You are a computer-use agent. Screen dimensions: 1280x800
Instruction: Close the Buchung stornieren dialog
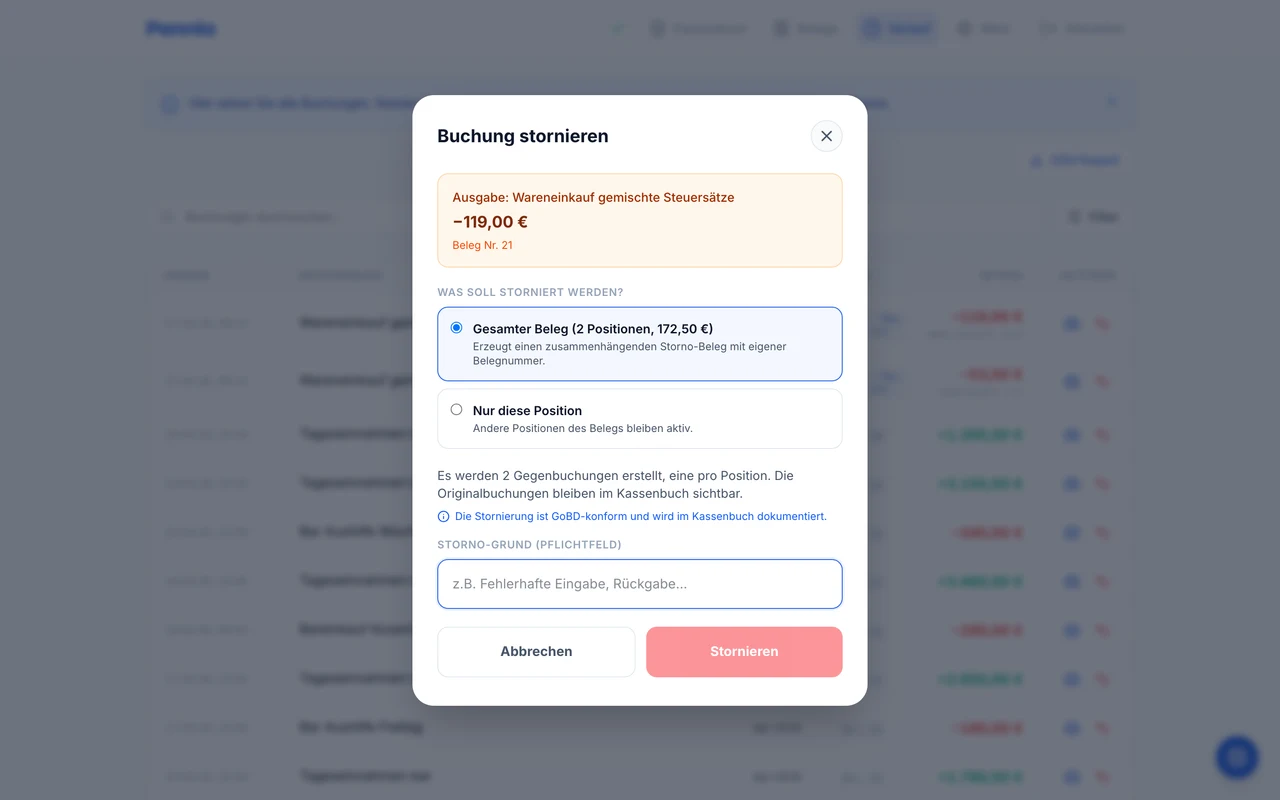coord(826,136)
